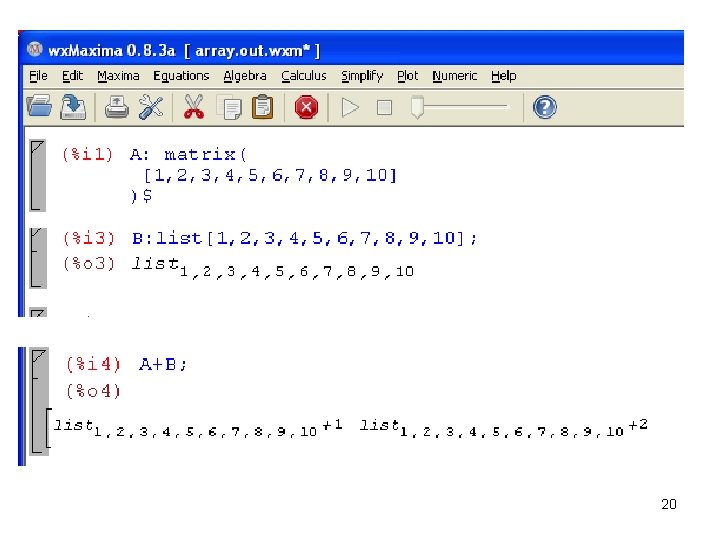Click the wxMaxima array.out.wxm title bar

tap(353, 49)
